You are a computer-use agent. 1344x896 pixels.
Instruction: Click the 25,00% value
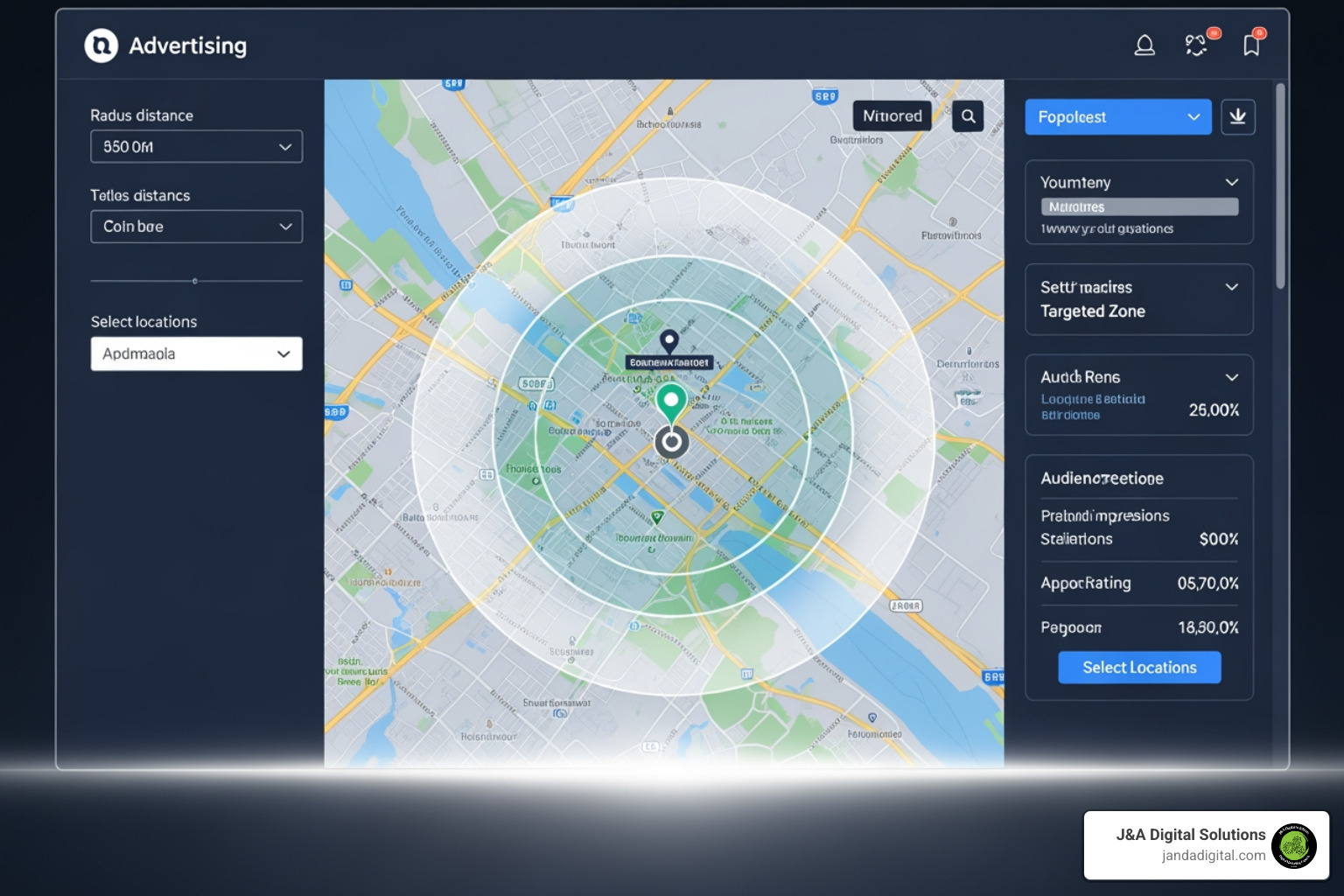1214,409
